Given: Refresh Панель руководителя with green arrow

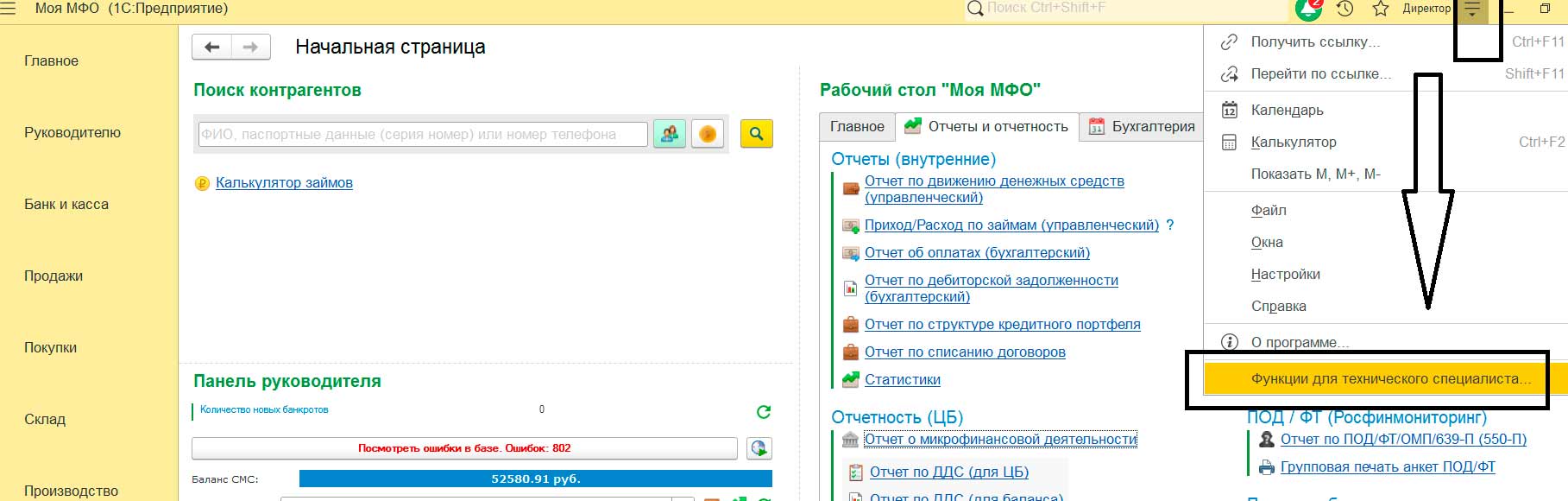Looking at the screenshot, I should coord(764,412).
